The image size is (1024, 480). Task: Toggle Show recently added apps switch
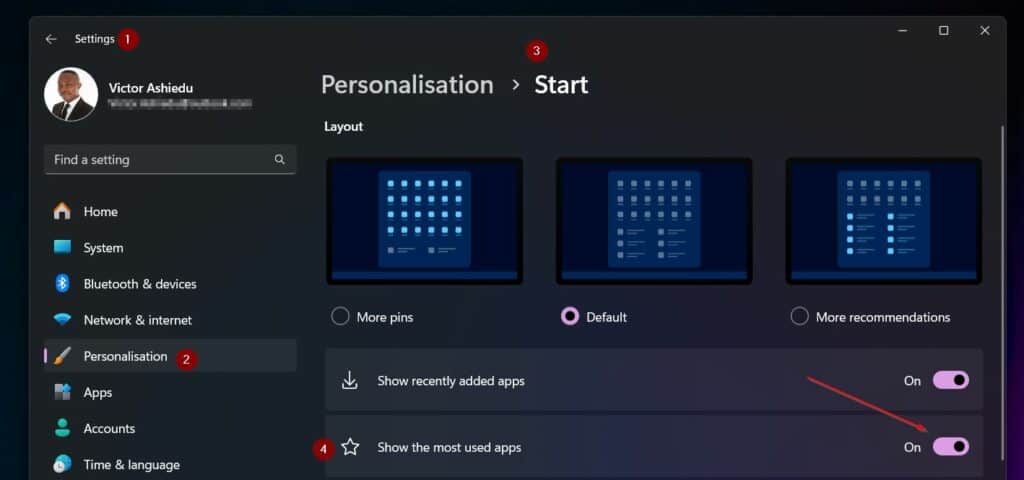pos(950,380)
